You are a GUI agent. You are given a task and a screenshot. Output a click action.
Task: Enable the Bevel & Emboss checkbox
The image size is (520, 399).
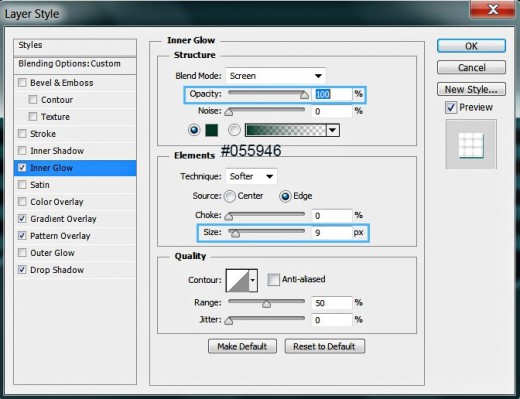(22, 83)
